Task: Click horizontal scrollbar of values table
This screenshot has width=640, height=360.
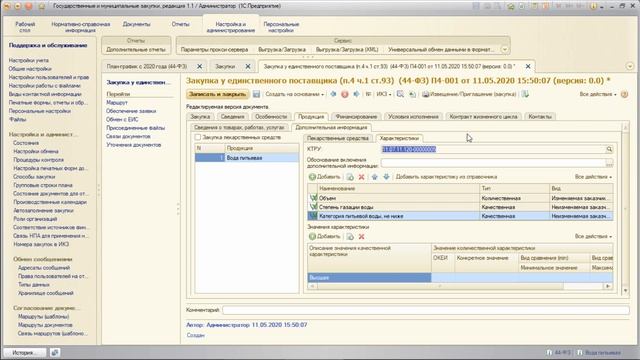Action: [x=440, y=286]
